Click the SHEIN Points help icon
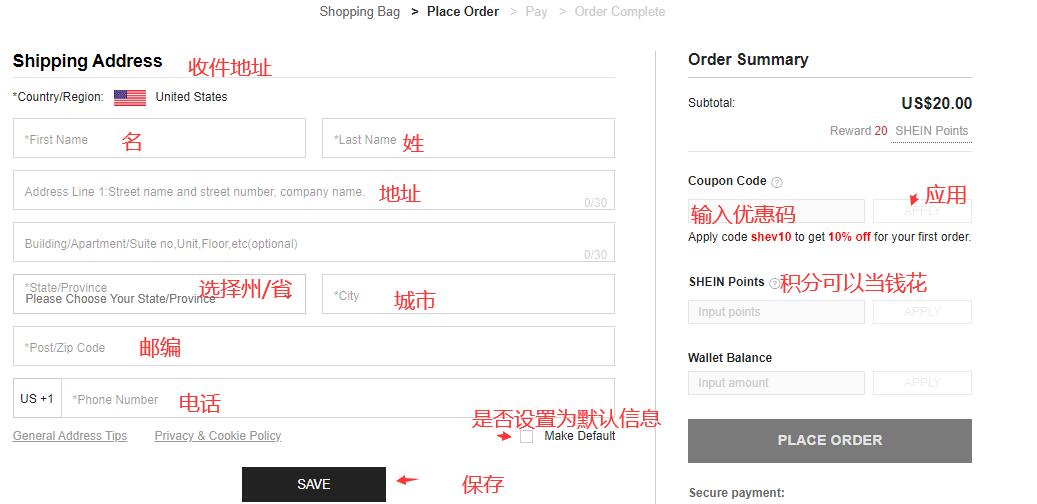 click(x=774, y=283)
